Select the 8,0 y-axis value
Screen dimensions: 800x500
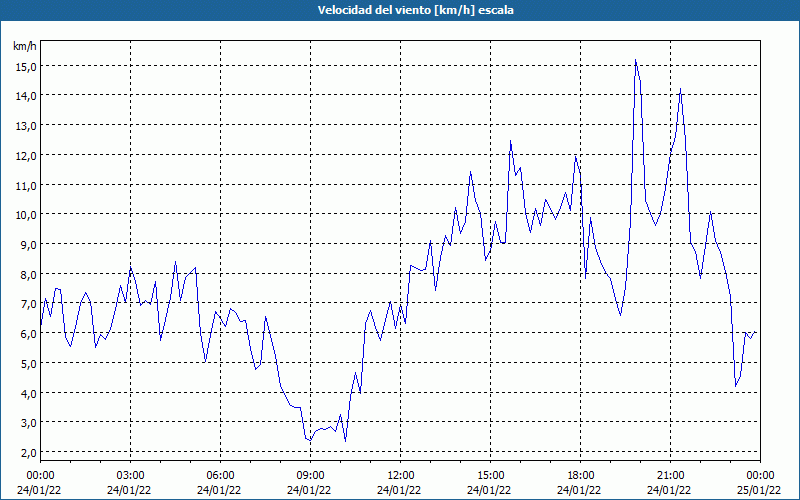pos(28,274)
